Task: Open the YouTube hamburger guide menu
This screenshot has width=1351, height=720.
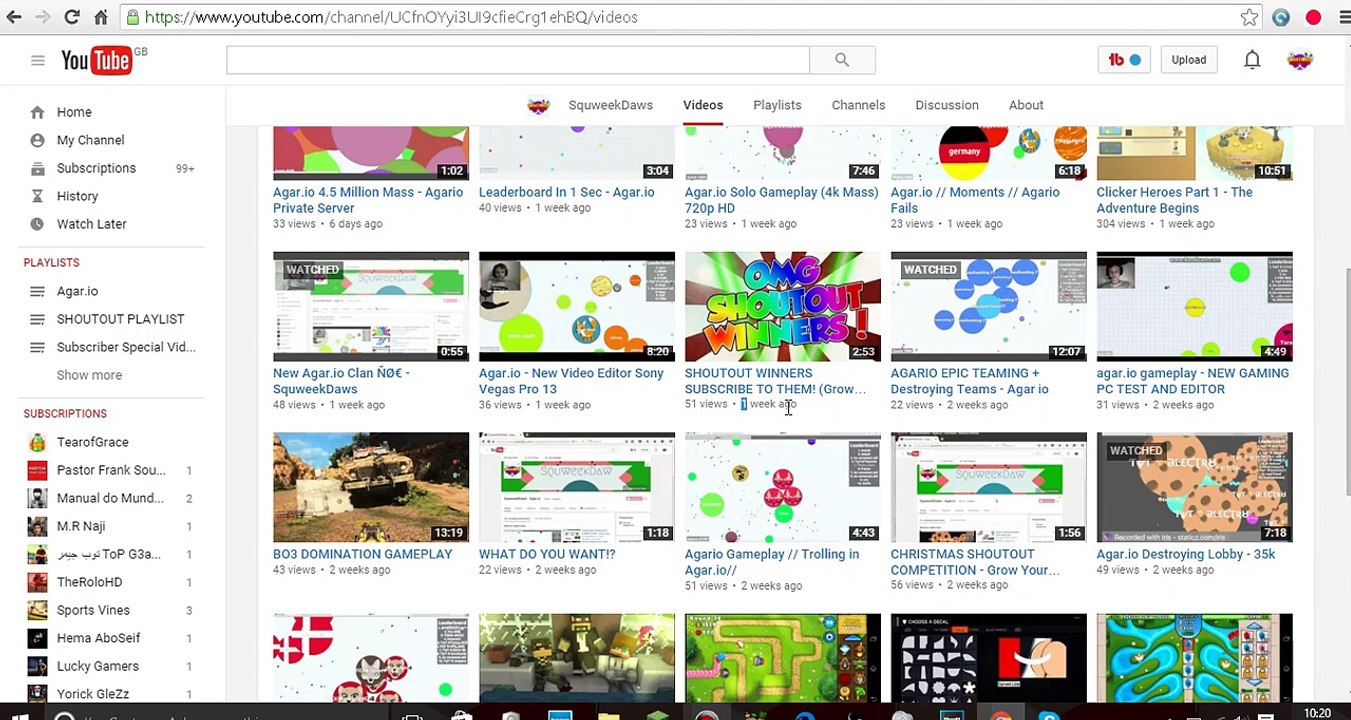Action: tap(38, 60)
